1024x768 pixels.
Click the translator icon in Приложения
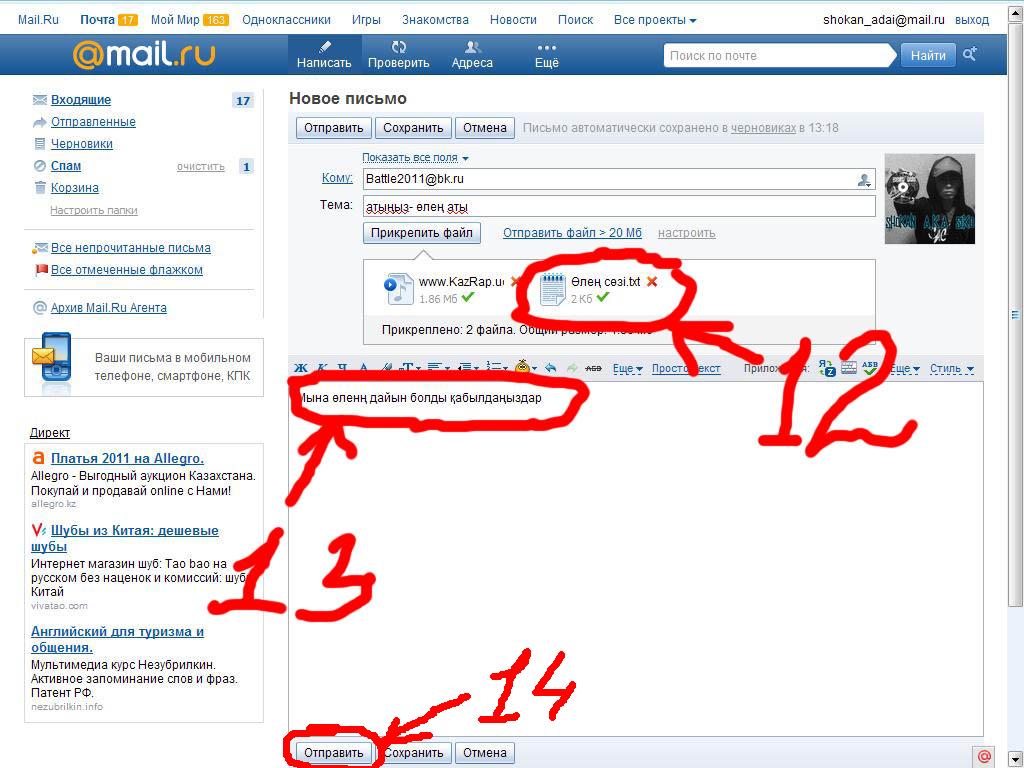(827, 368)
